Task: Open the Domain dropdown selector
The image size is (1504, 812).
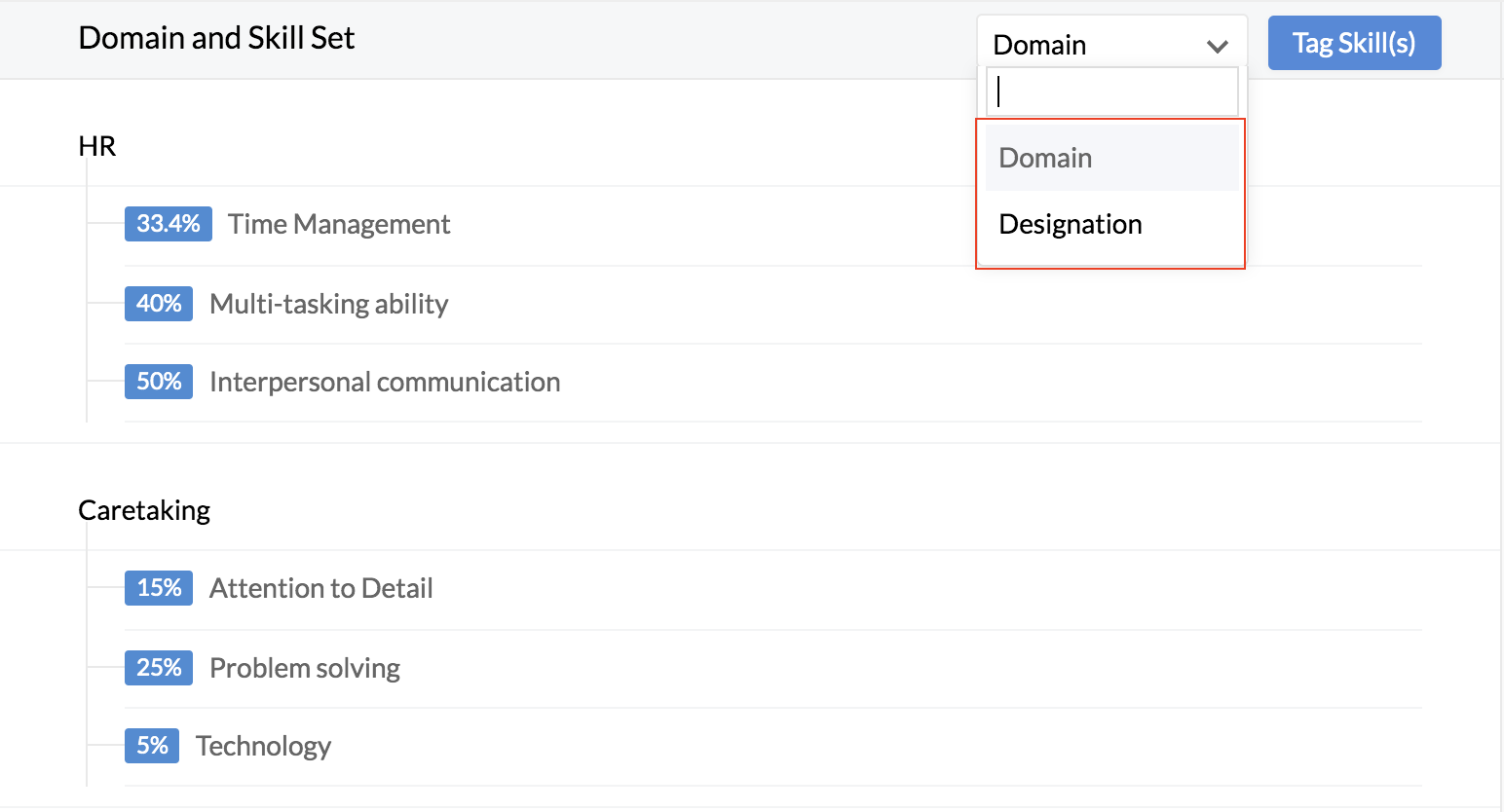Action: [1111, 44]
